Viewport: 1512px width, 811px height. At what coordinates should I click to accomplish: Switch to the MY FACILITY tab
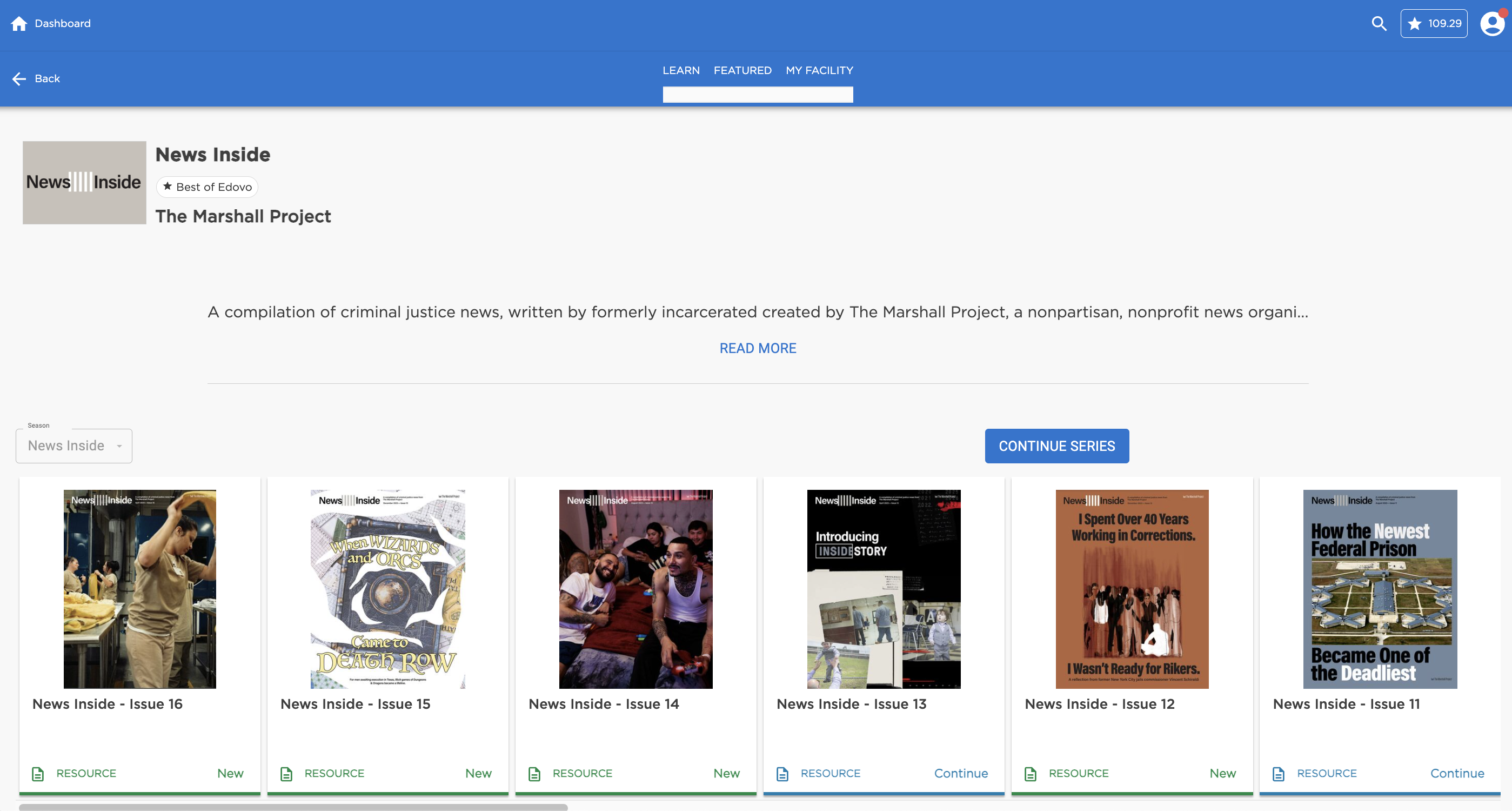click(x=819, y=70)
